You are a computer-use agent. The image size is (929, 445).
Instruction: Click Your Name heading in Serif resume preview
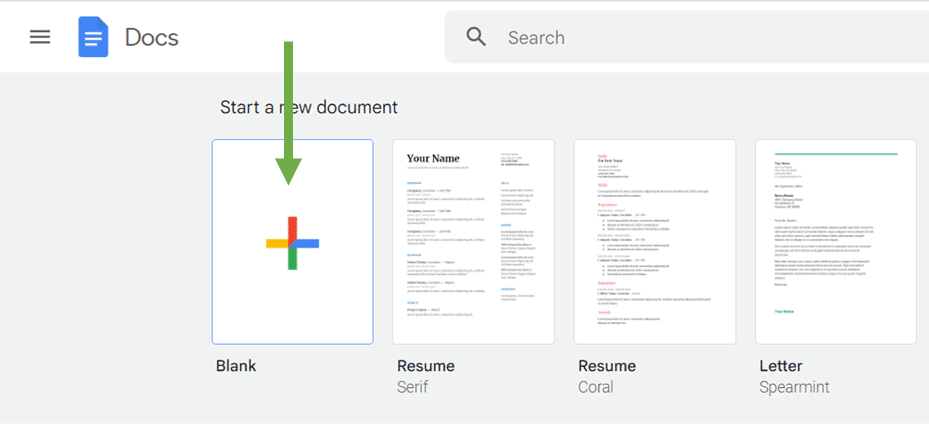tap(432, 158)
